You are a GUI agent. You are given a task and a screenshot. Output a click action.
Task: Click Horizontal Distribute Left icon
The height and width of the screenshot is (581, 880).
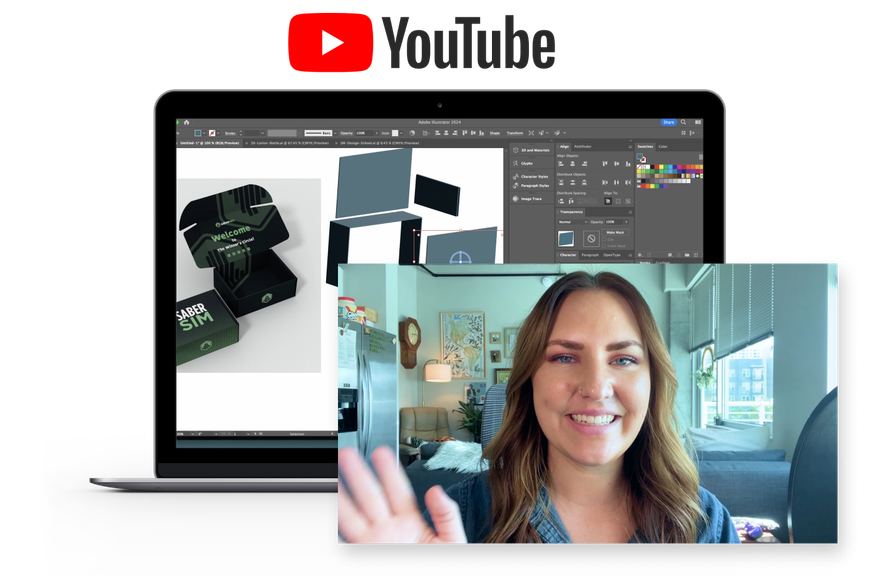coord(605,182)
